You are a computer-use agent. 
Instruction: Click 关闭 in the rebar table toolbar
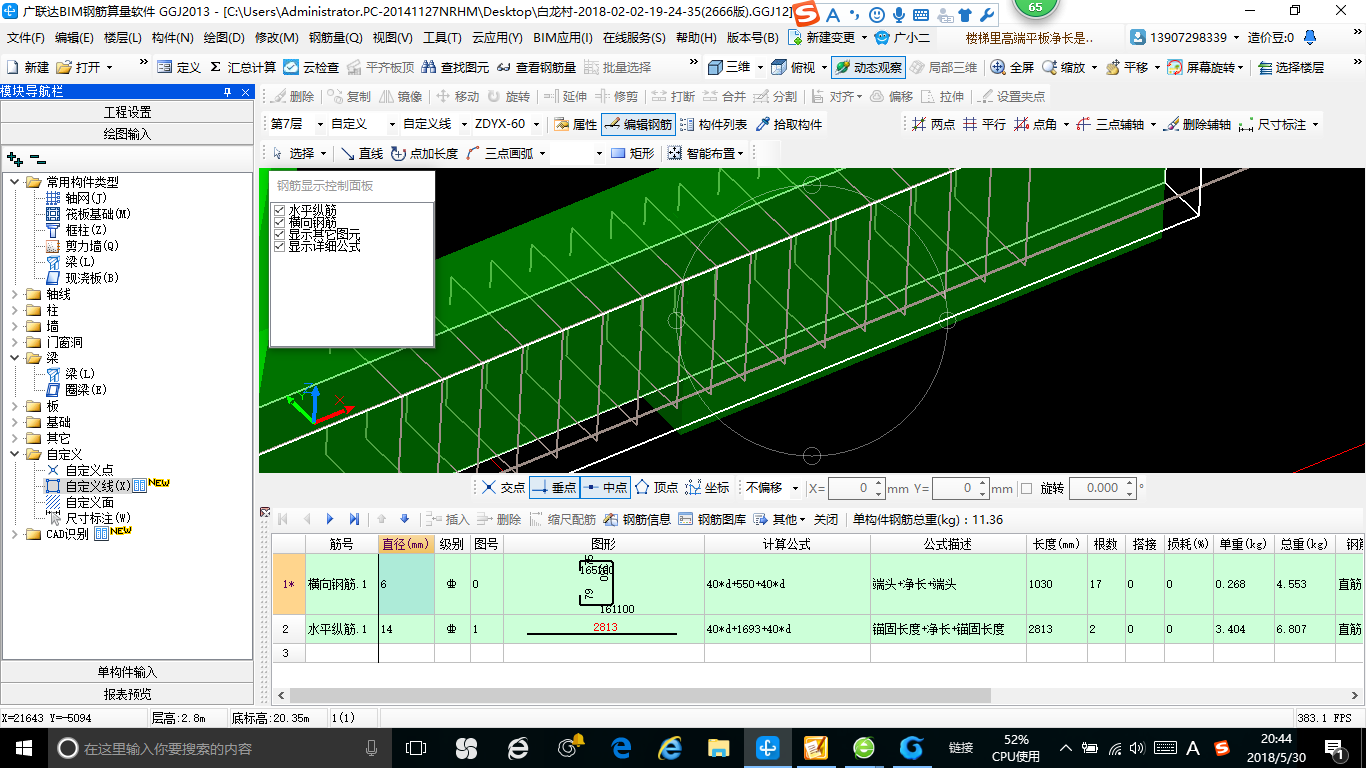(825, 520)
